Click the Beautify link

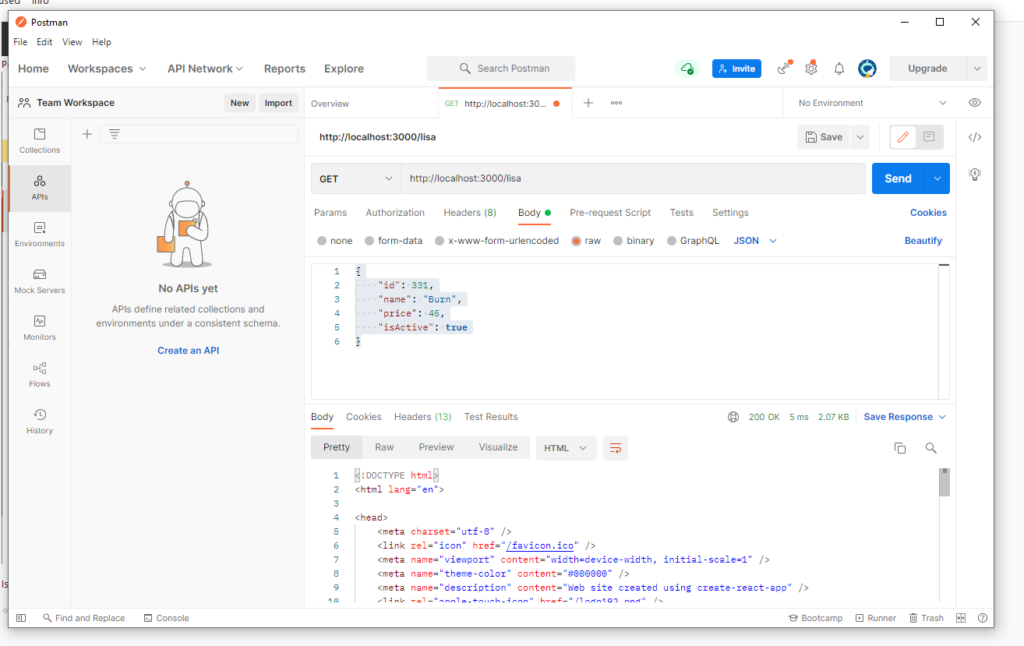(923, 241)
